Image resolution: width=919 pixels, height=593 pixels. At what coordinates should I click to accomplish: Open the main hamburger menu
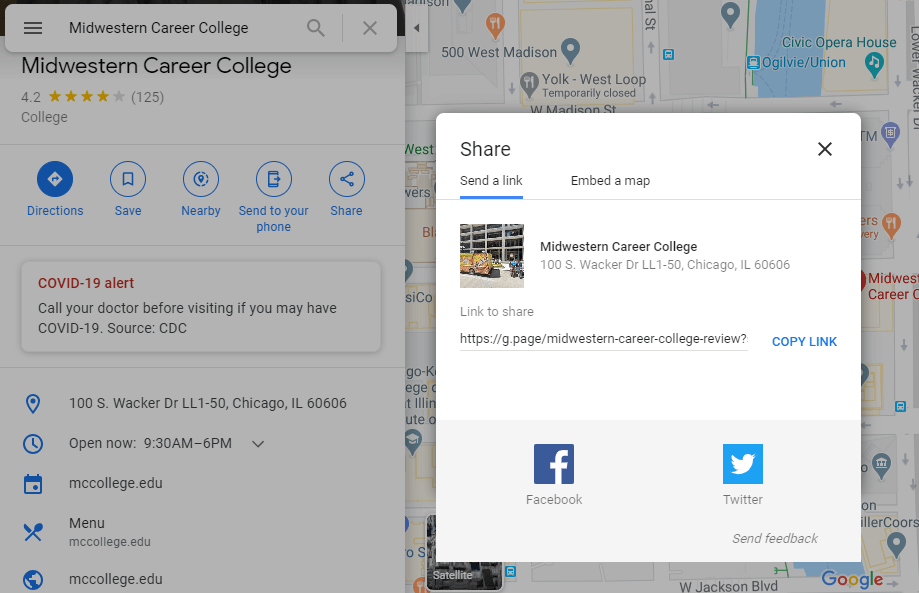coord(33,28)
